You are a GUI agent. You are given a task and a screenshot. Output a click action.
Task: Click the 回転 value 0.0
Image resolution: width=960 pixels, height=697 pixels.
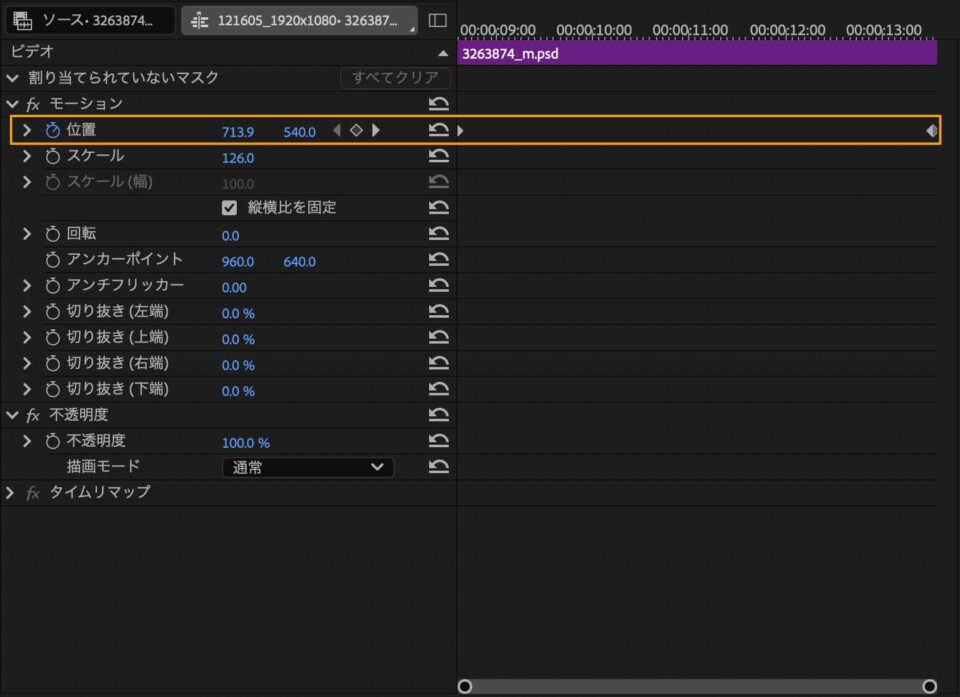(230, 236)
